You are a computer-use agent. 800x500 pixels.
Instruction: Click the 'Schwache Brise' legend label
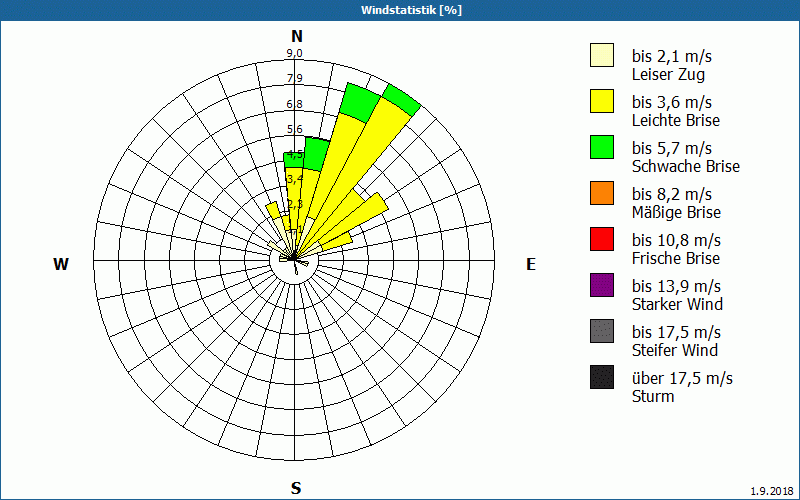(x=685, y=167)
